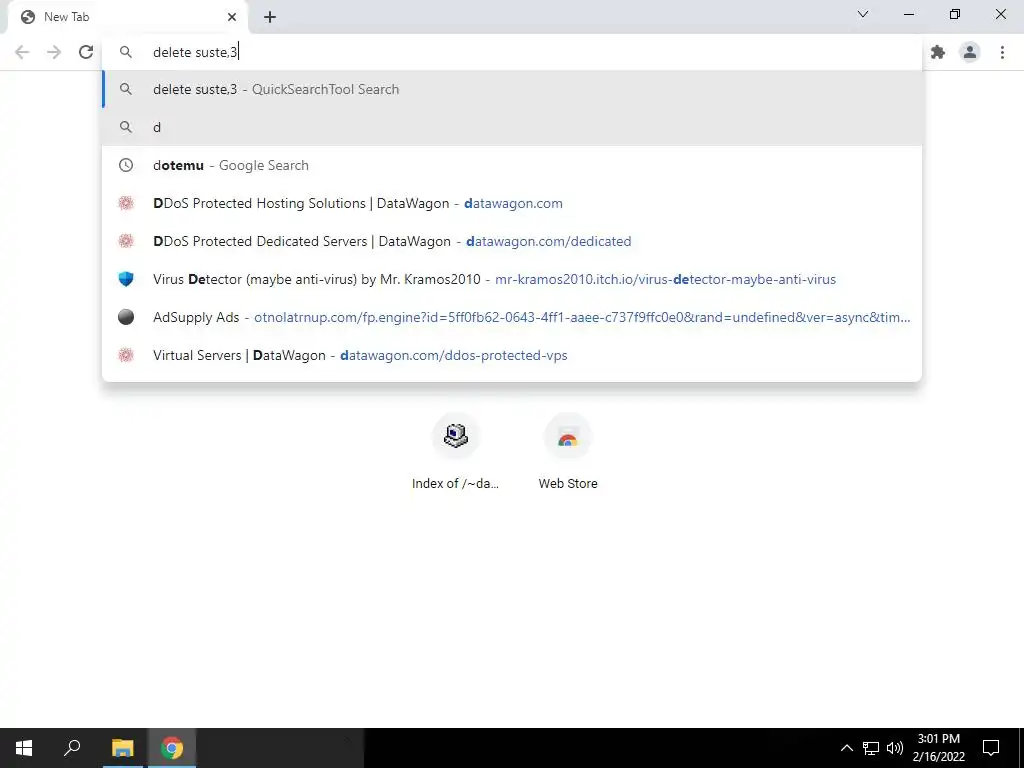Open DDoS Protected Hosting Solutions suggestion
Viewport: 1024px width, 768px height.
[x=512, y=203]
